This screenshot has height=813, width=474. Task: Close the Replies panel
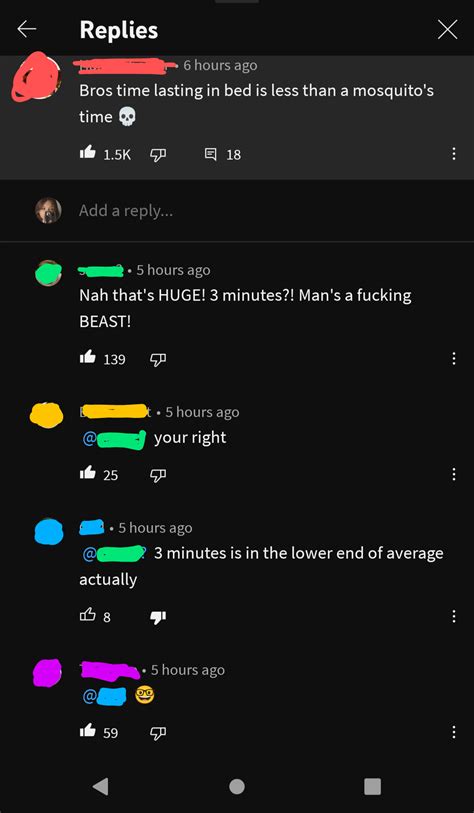447,30
